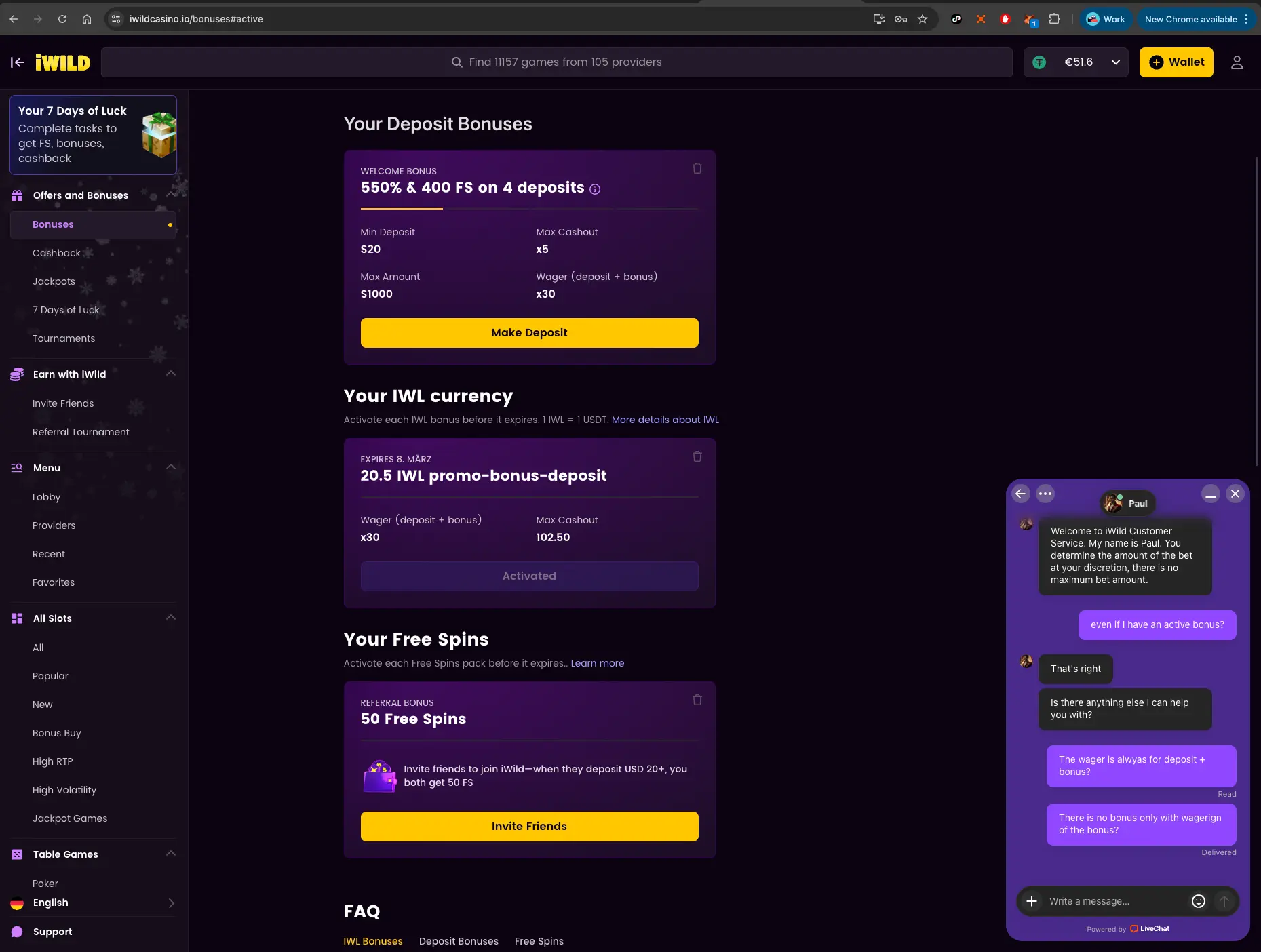Open the password key icon in address bar
This screenshot has height=952, width=1261.
coord(901,19)
